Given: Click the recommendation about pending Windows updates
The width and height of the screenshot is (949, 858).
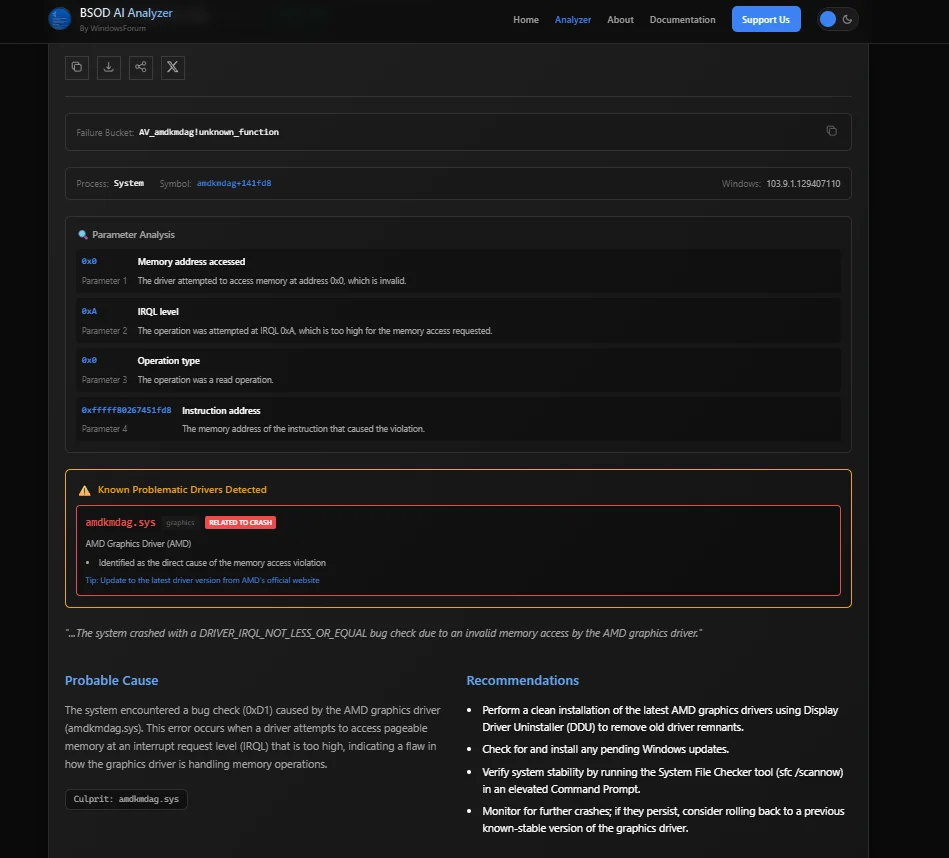Looking at the screenshot, I should pos(605,749).
